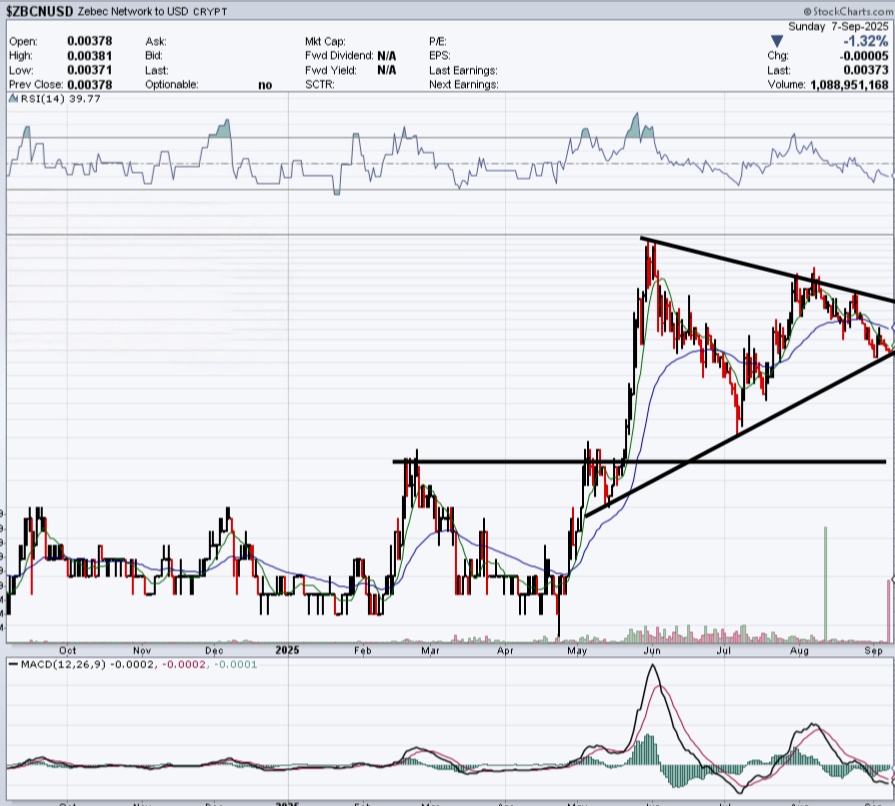Screen dimensions: 895x806
Task: Click the down-triangle price change icon
Action: click(776, 41)
